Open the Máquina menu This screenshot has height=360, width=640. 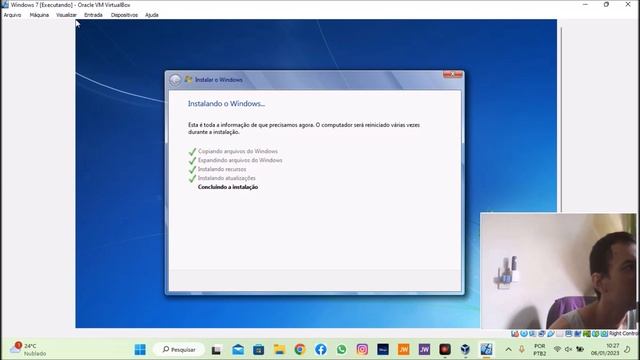(x=39, y=15)
